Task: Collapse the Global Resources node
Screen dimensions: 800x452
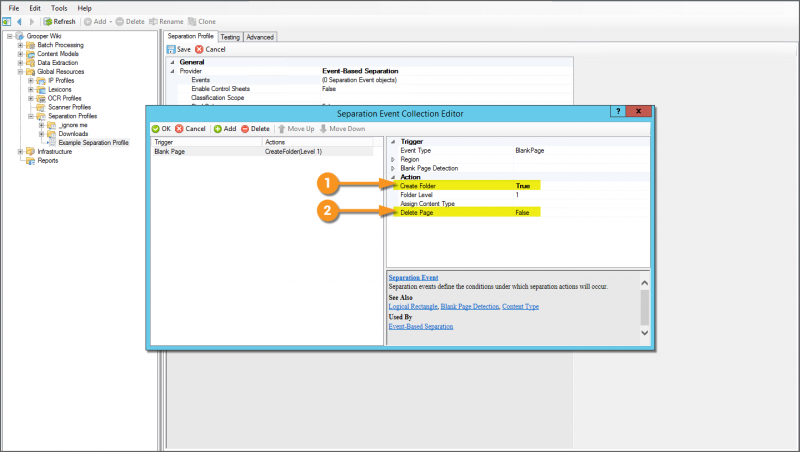Action: (x=20, y=72)
